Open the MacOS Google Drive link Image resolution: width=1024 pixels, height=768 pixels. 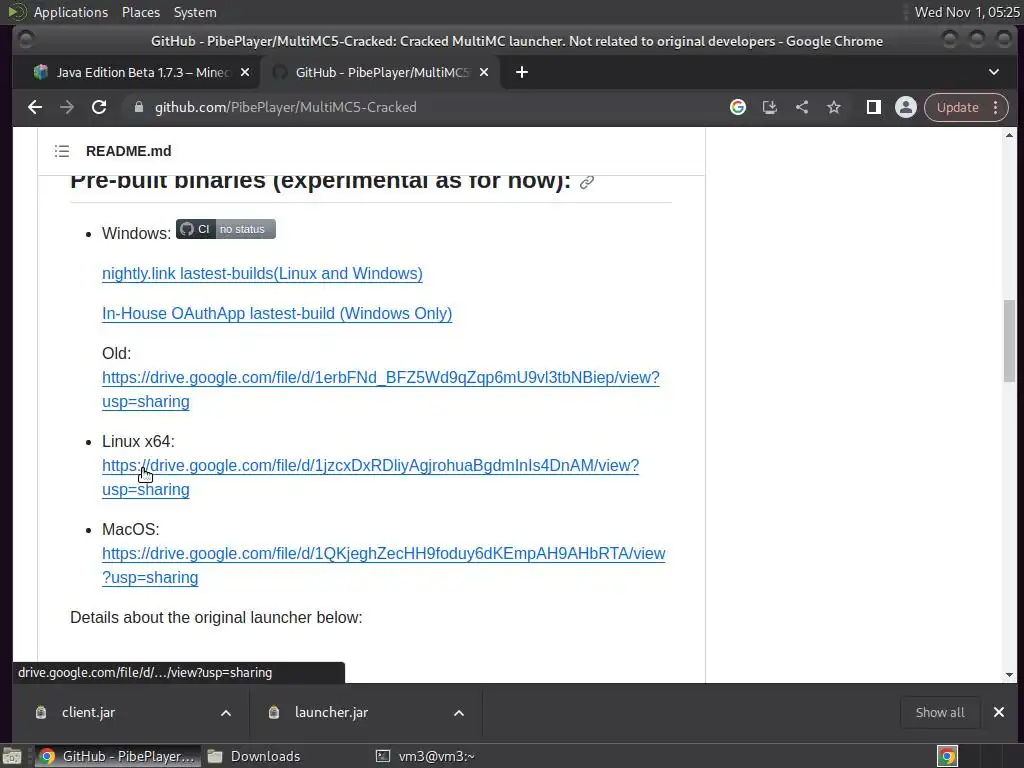click(383, 554)
